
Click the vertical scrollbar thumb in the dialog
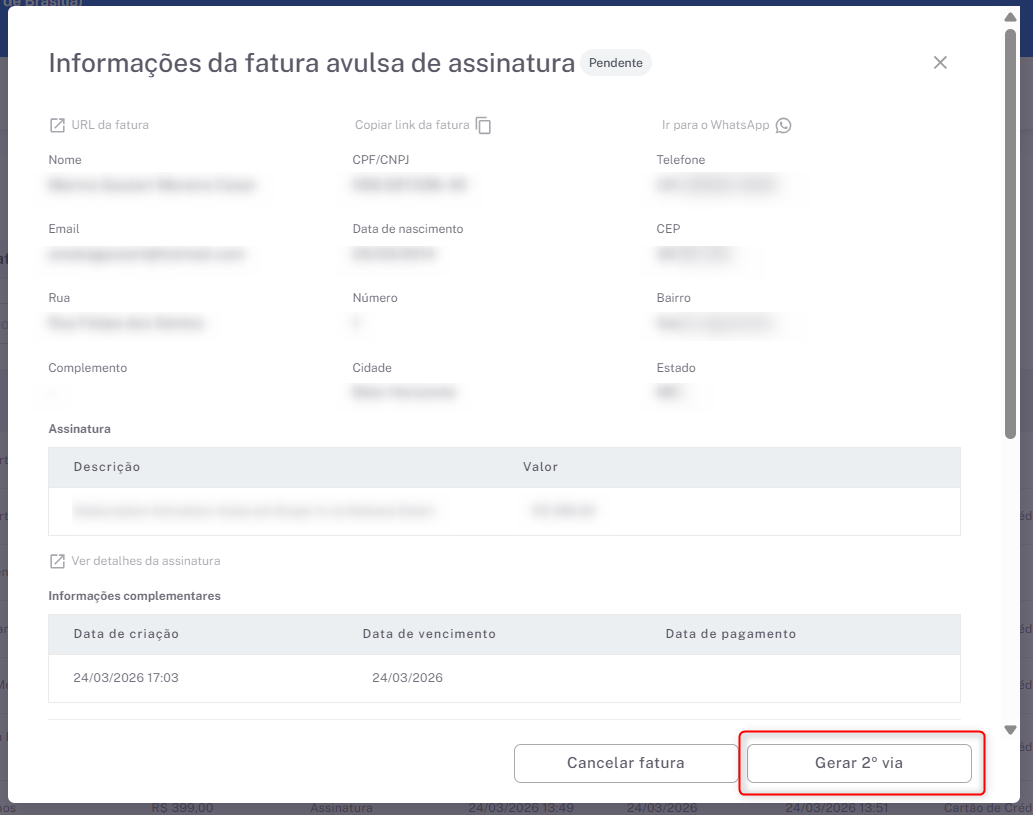1010,230
